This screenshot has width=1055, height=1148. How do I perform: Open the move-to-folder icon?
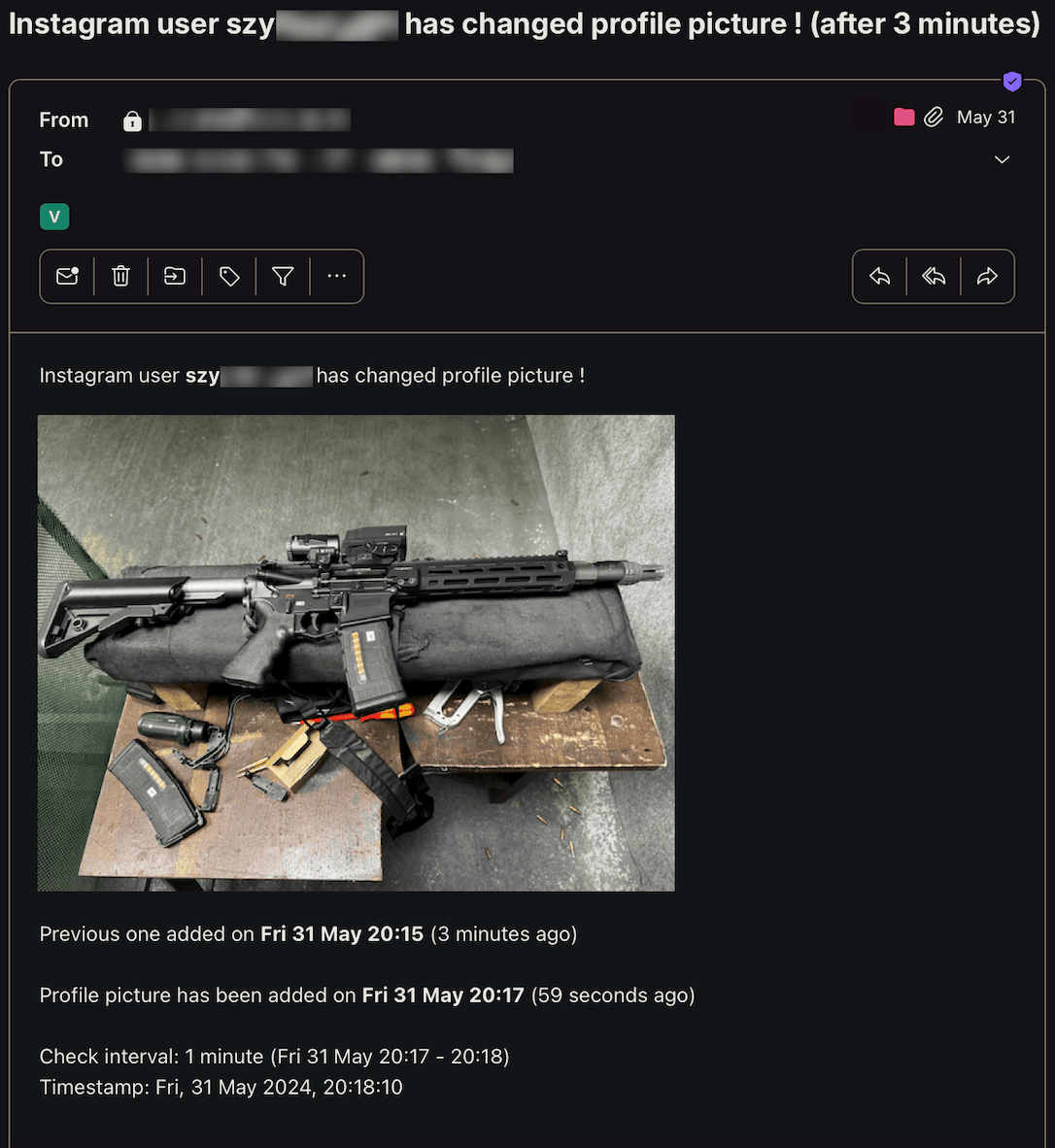(x=175, y=276)
